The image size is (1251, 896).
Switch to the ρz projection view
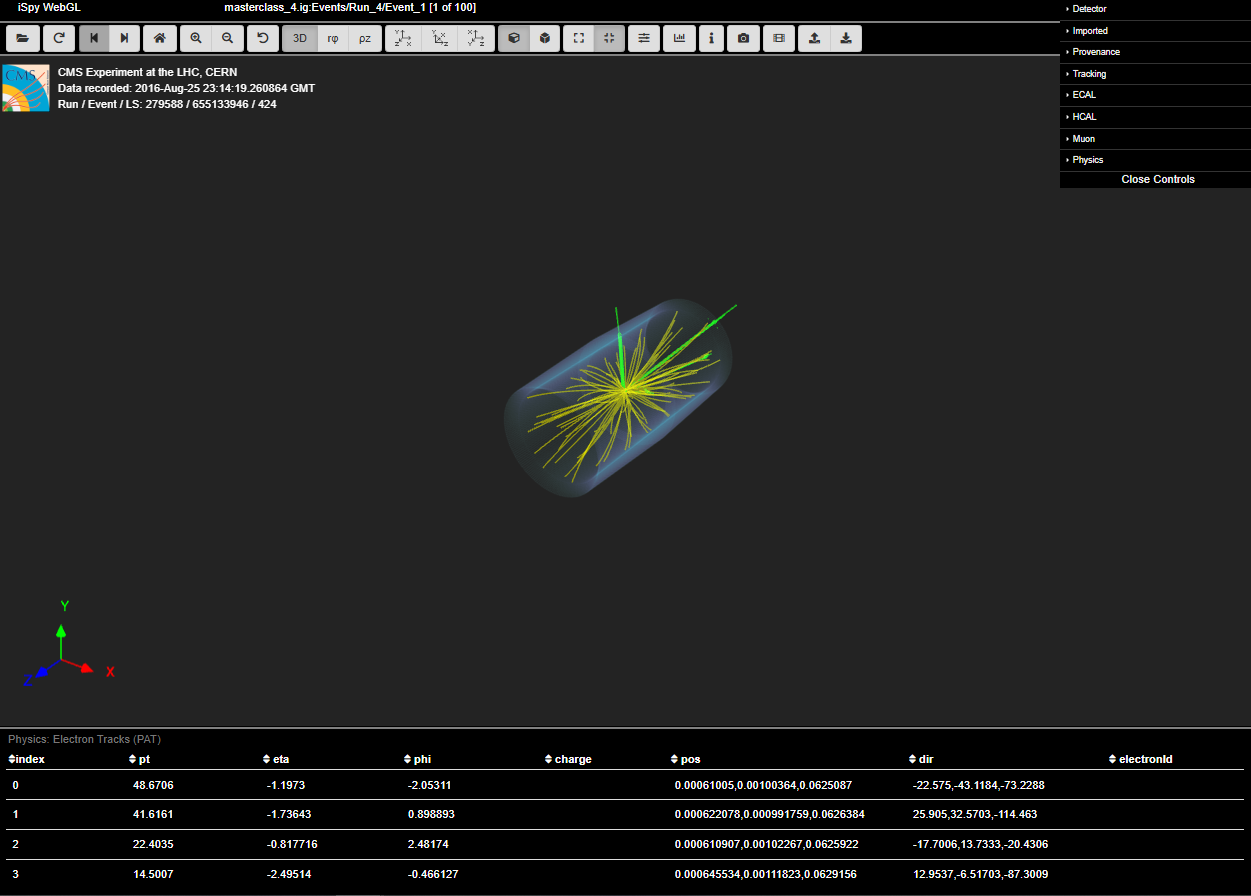[365, 38]
